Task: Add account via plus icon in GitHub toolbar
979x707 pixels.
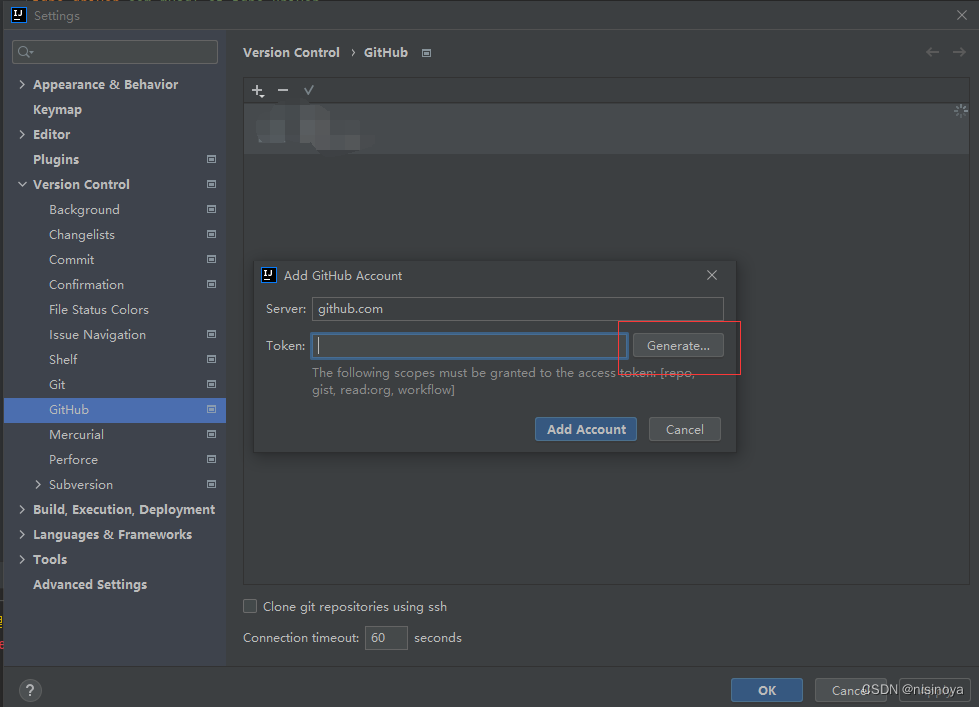Action: 258,91
